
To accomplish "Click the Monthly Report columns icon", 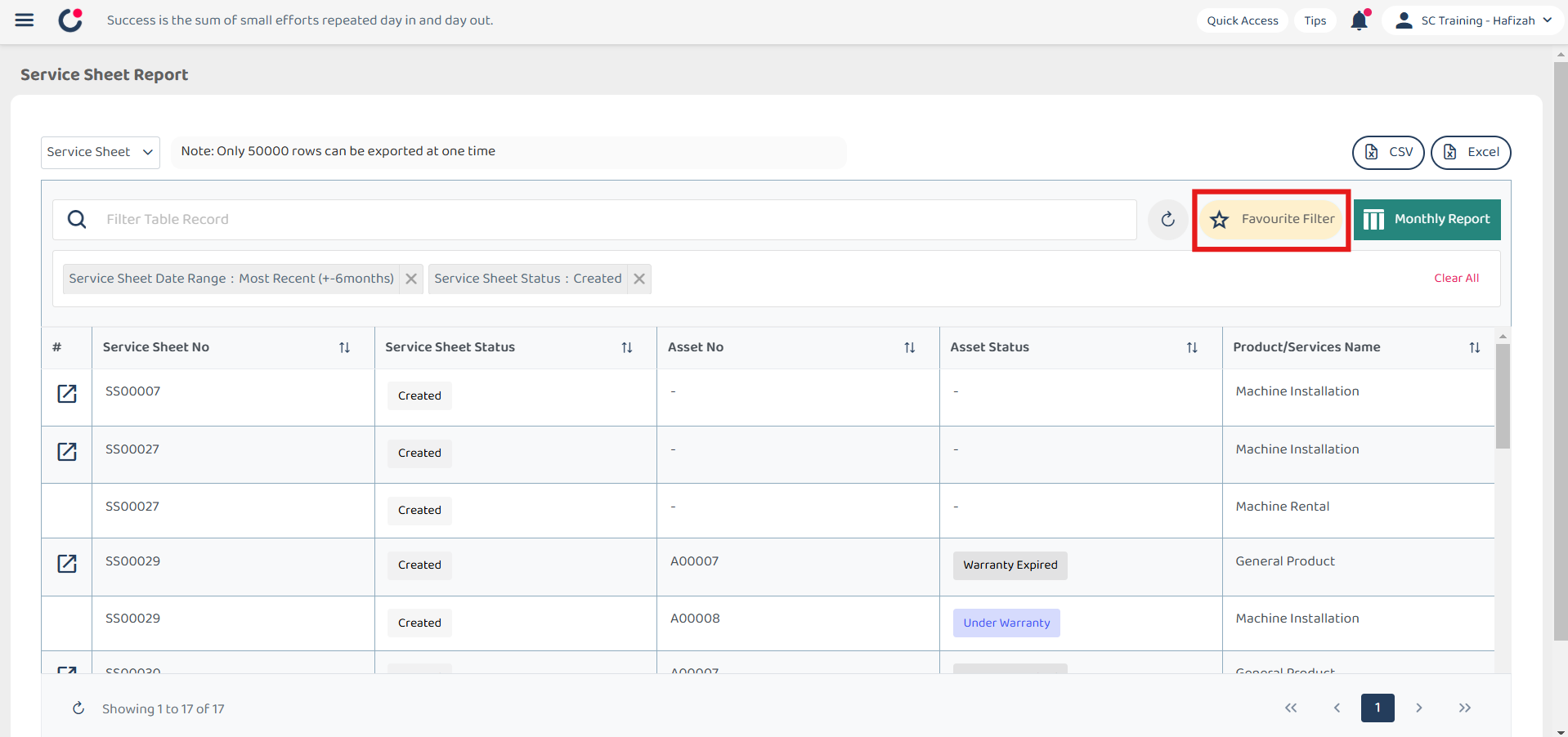I will [1374, 220].
